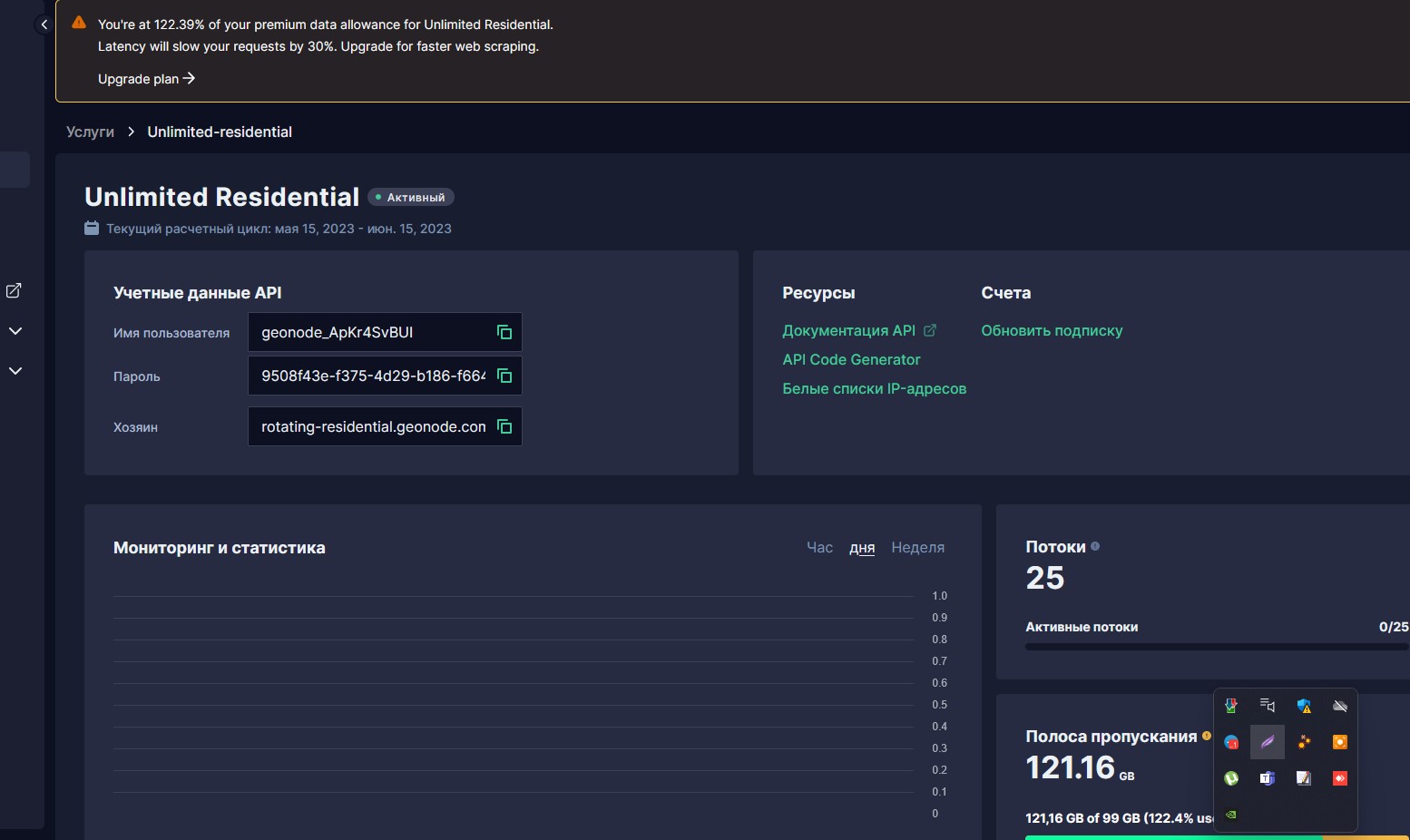Viewport: 1410px width, 840px height.
Task: Open the red AnyDesk tray icon
Action: (1340, 778)
